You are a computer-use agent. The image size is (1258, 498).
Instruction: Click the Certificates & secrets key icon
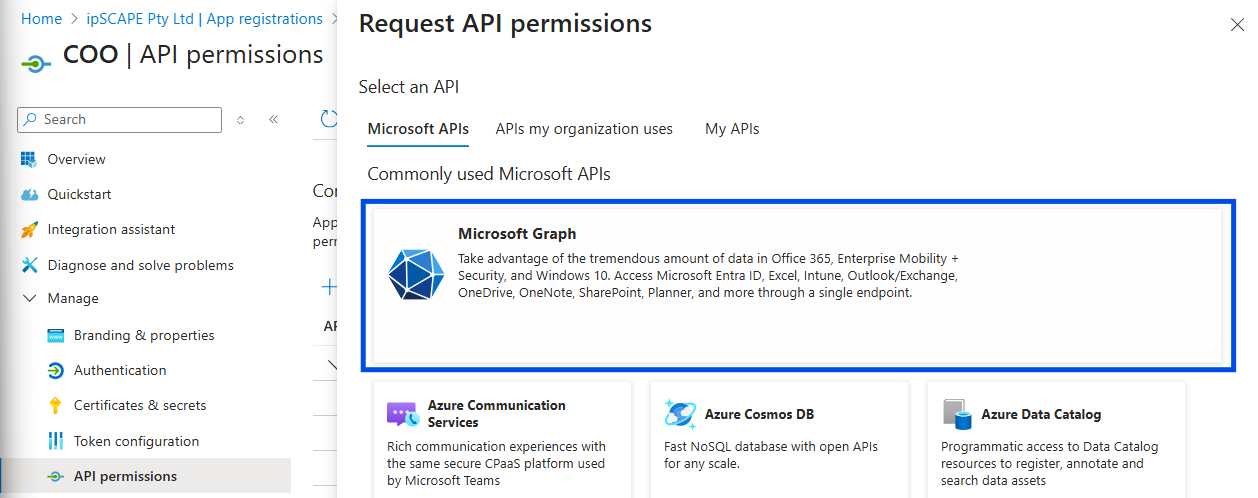56,406
